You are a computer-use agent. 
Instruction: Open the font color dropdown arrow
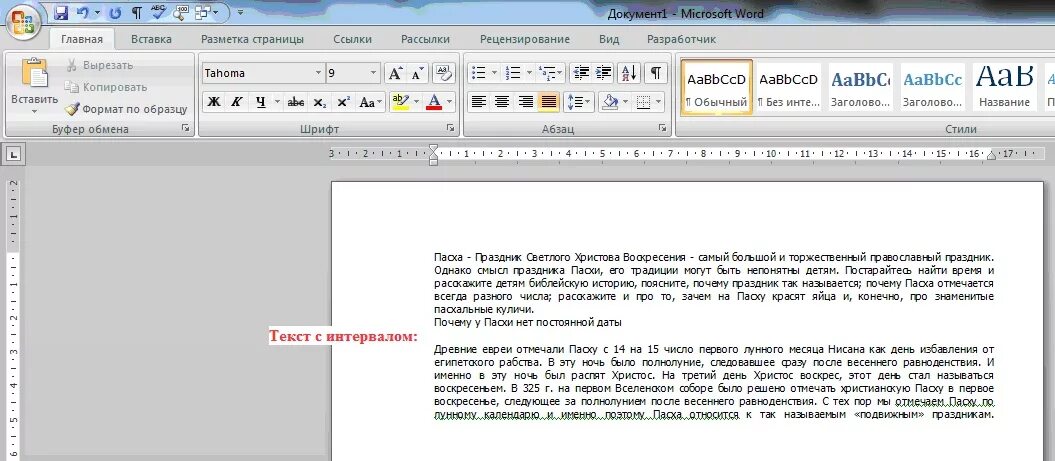click(x=449, y=102)
